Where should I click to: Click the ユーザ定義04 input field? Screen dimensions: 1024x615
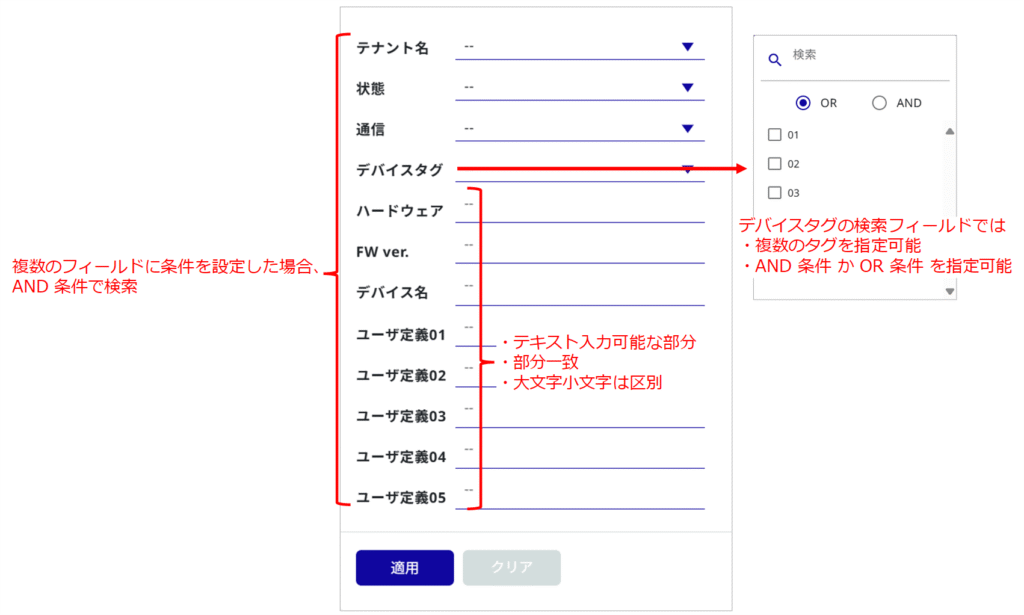580,456
